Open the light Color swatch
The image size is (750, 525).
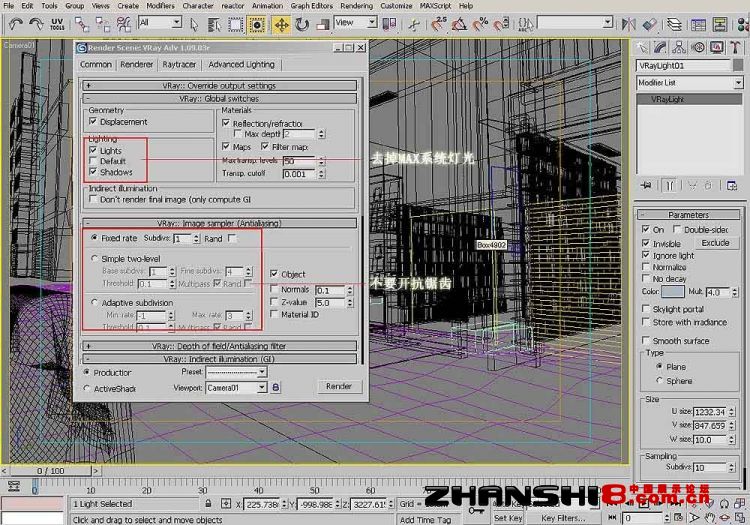tap(673, 291)
